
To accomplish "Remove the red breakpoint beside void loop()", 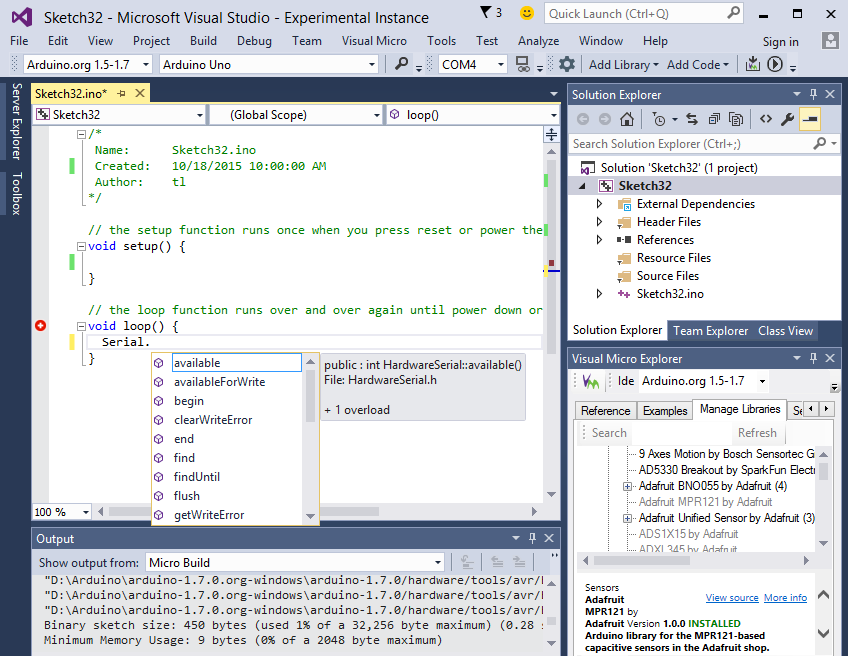I will coord(41,326).
